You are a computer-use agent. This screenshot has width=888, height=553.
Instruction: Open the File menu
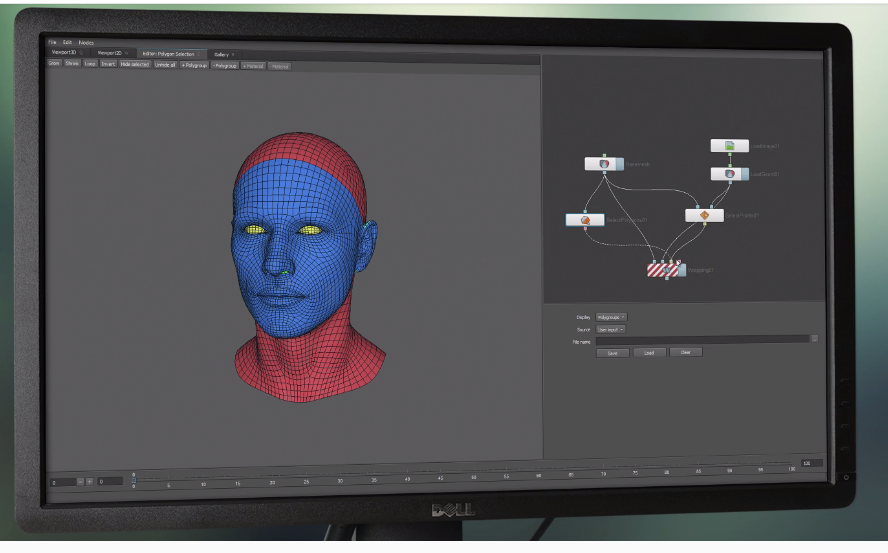52,42
